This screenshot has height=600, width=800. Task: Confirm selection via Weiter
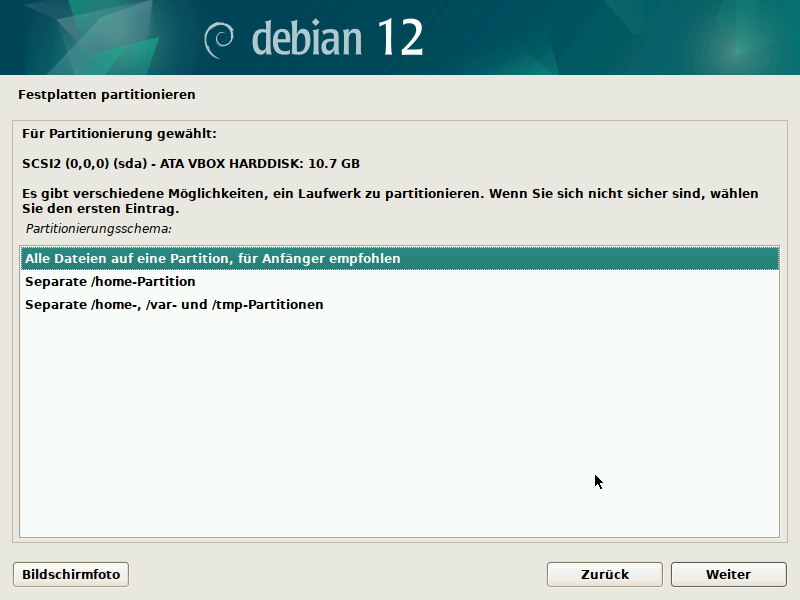tap(727, 574)
